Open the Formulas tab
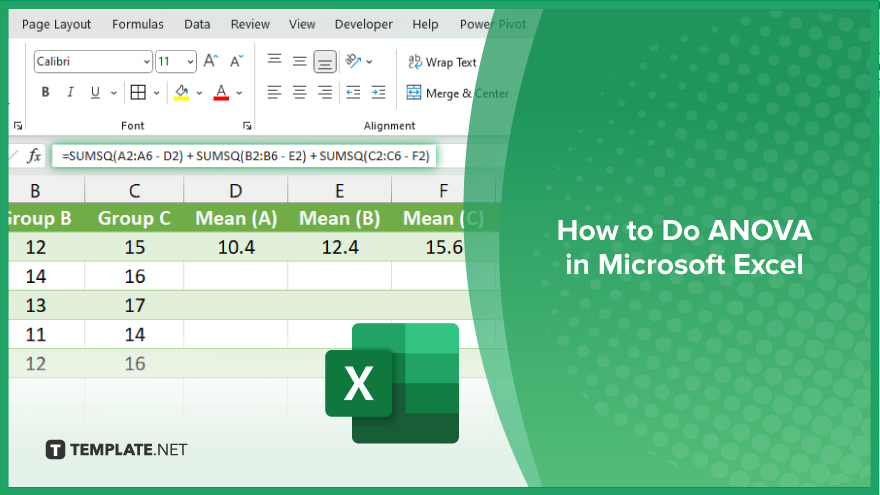880x495 pixels. (138, 24)
